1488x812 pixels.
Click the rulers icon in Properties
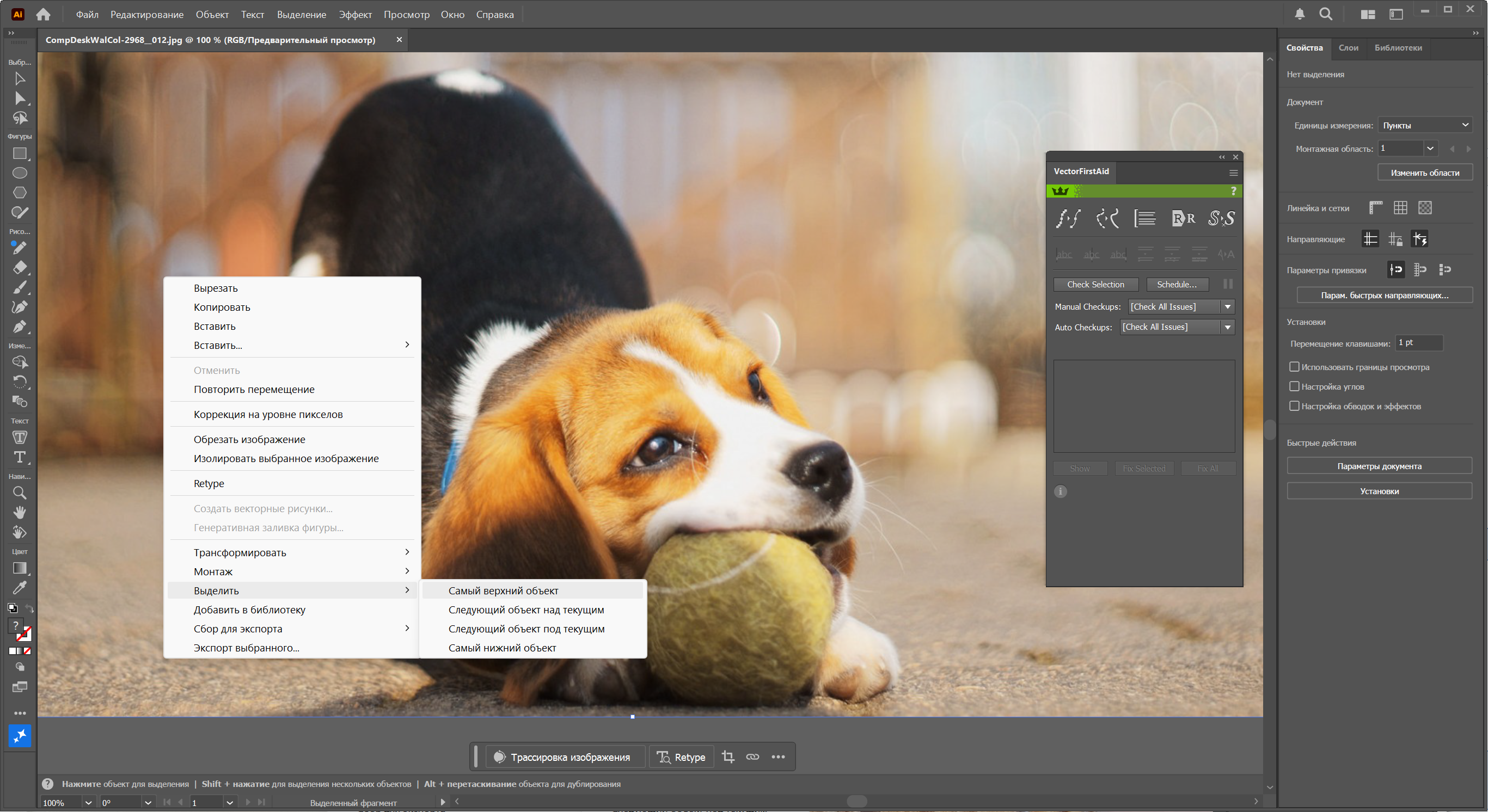tap(1375, 208)
